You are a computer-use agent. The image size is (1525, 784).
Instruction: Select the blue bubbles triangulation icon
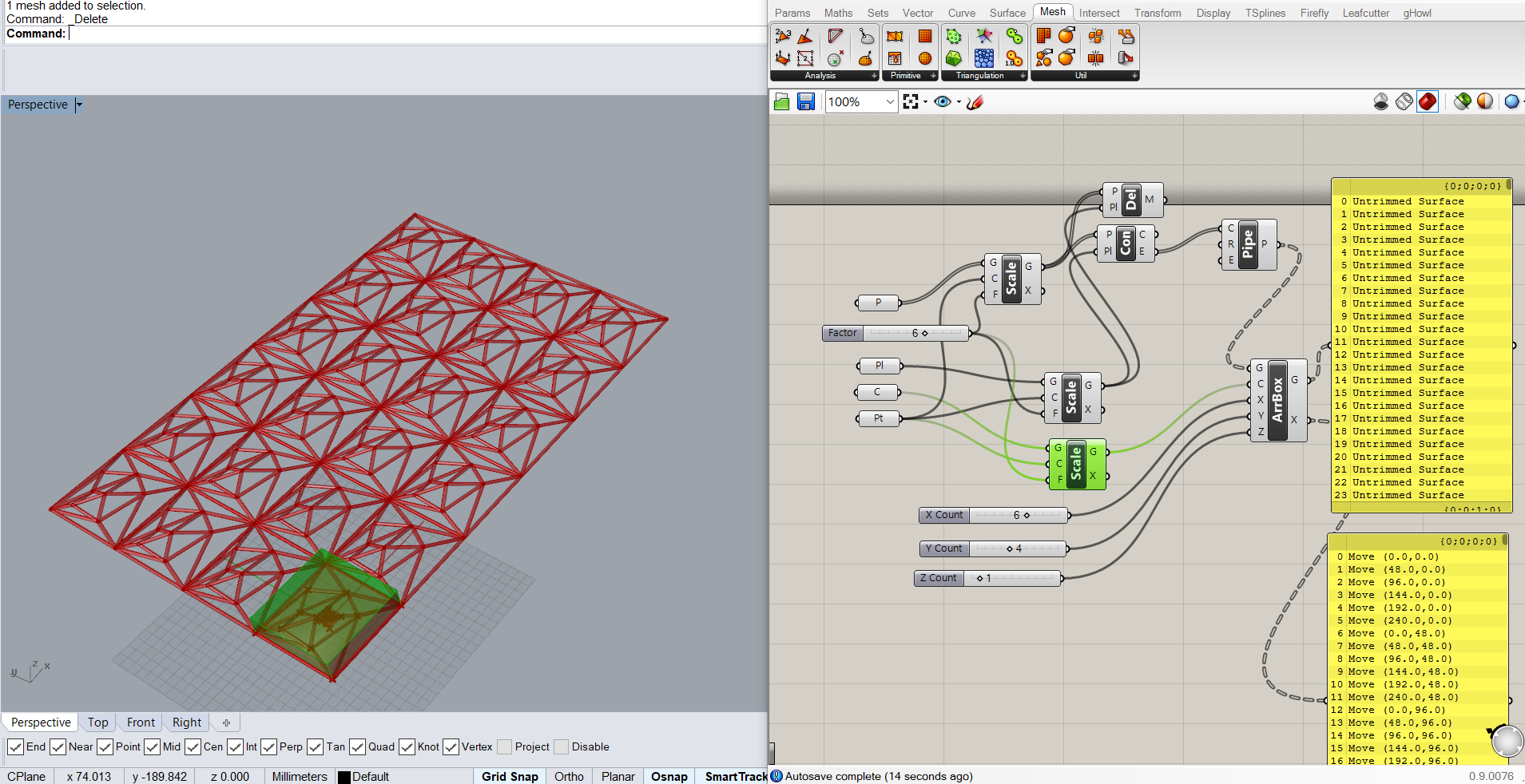coord(984,58)
